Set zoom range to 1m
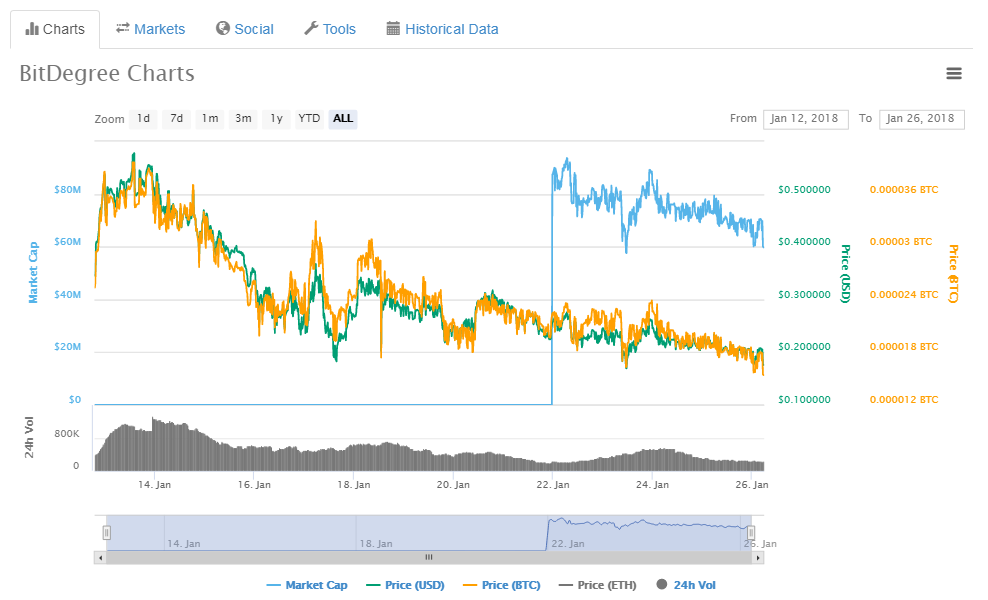The height and width of the screenshot is (600, 988). (x=210, y=118)
